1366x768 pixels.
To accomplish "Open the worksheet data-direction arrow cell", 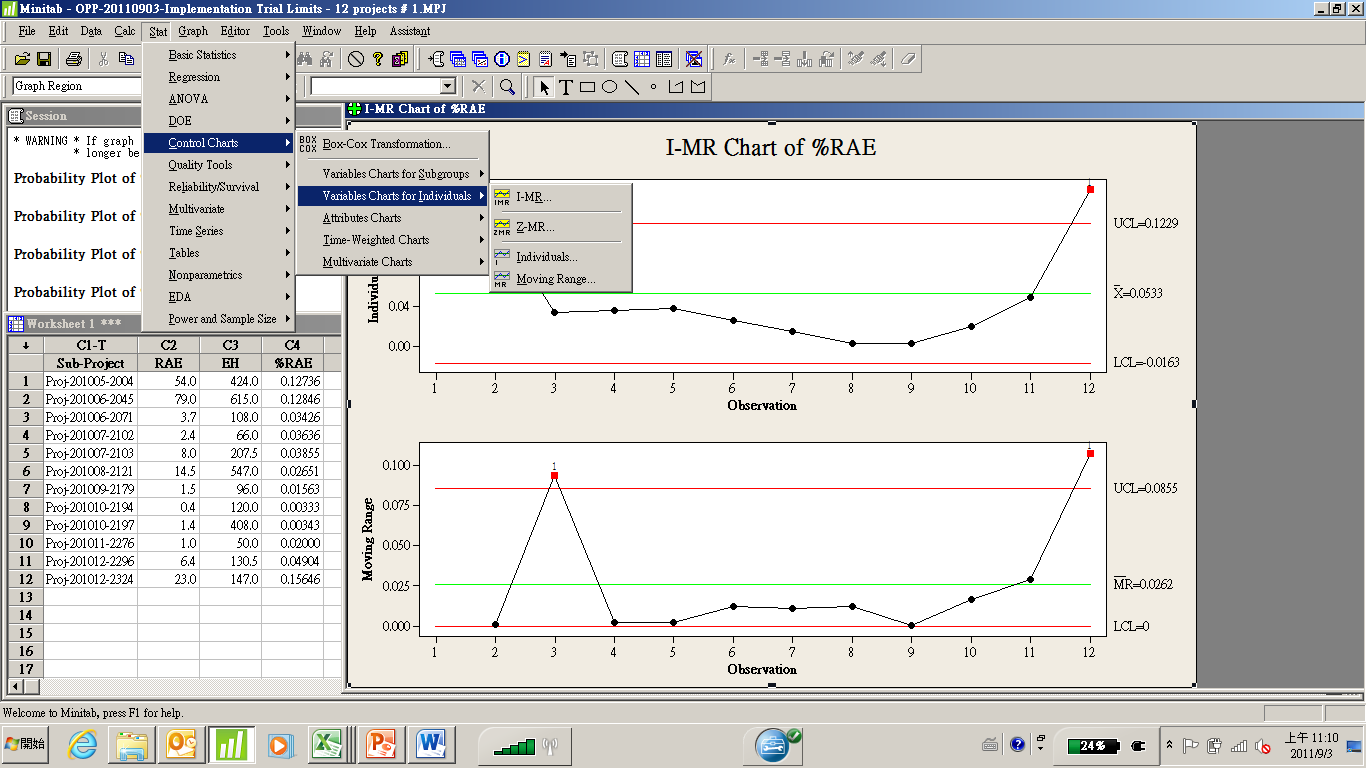I will pos(25,345).
